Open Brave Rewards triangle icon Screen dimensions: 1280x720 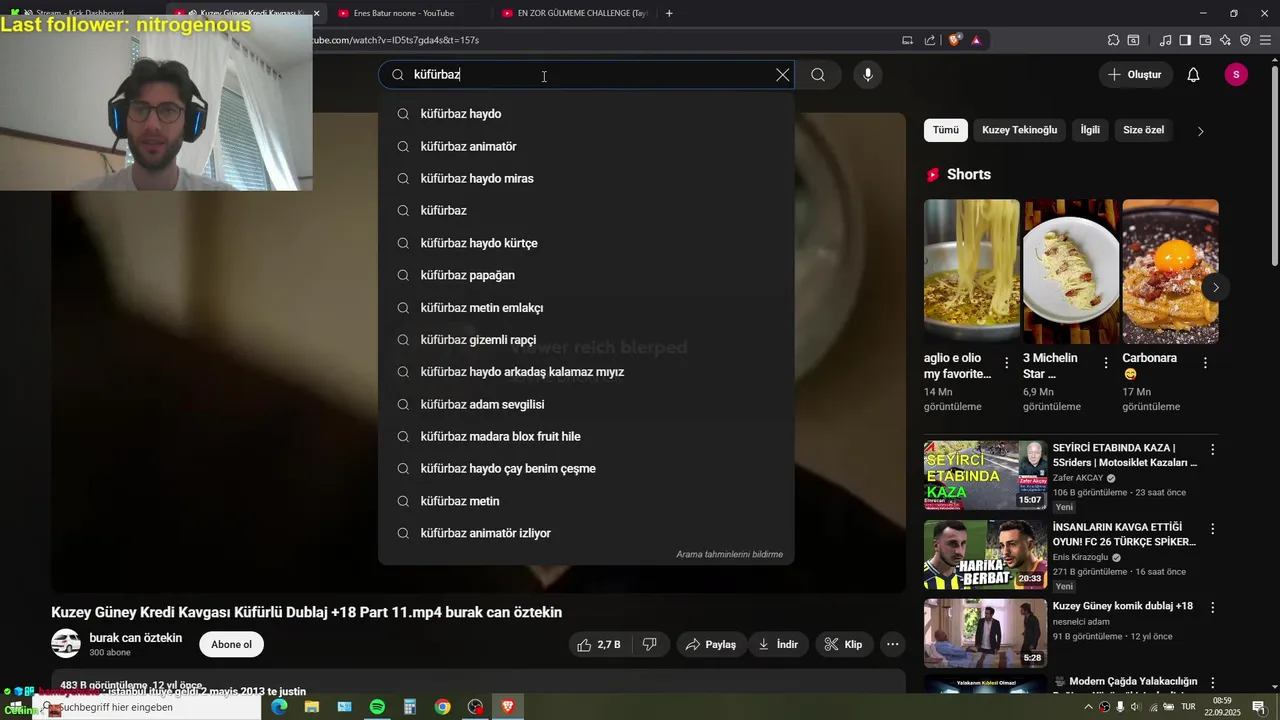pos(976,40)
